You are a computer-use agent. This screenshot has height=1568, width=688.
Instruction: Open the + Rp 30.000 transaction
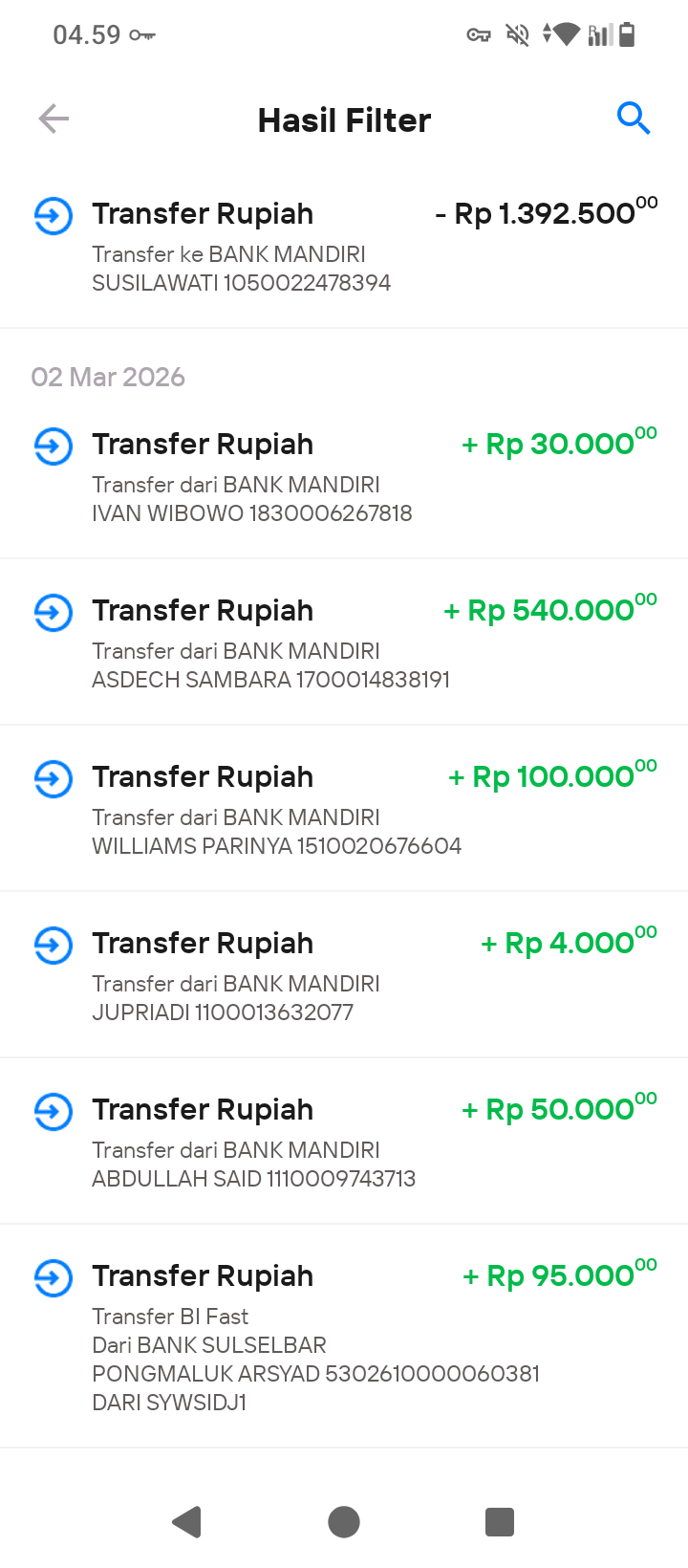344,476
